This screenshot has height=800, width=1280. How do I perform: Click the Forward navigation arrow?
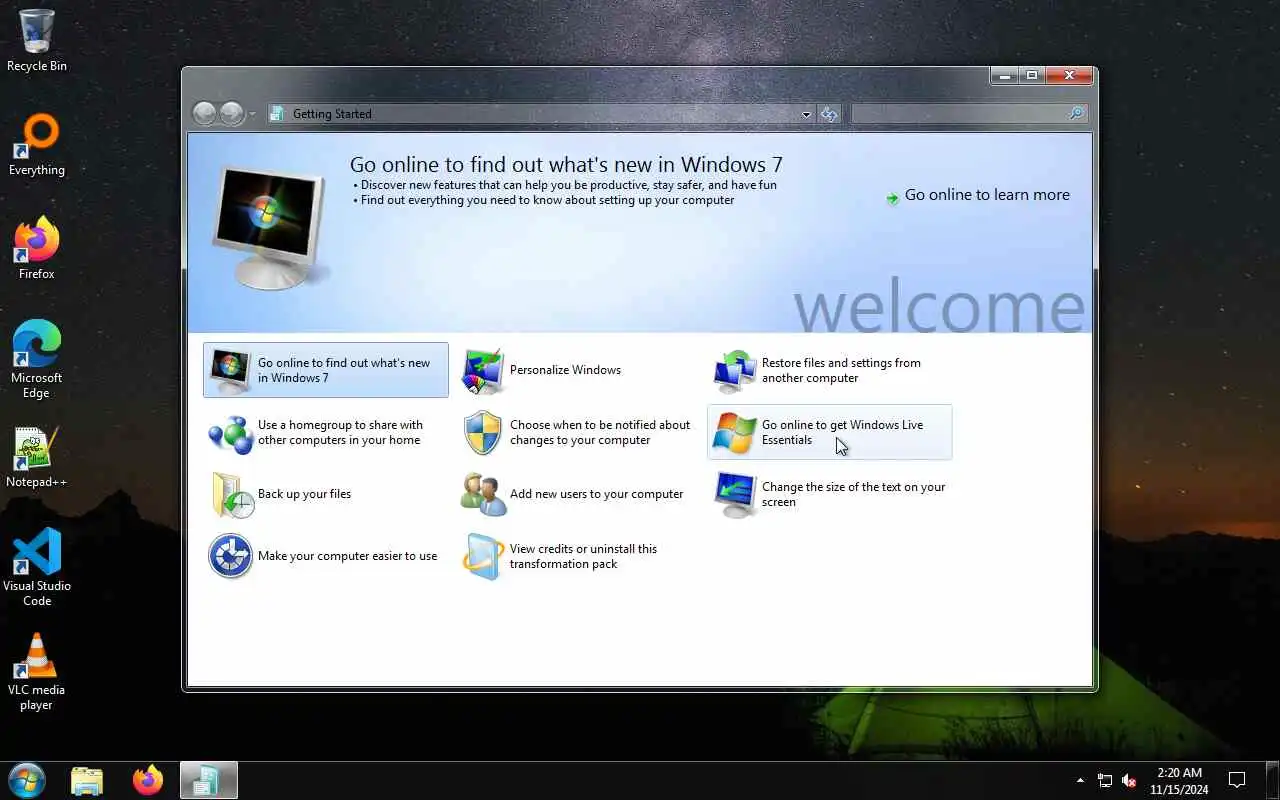coord(231,114)
